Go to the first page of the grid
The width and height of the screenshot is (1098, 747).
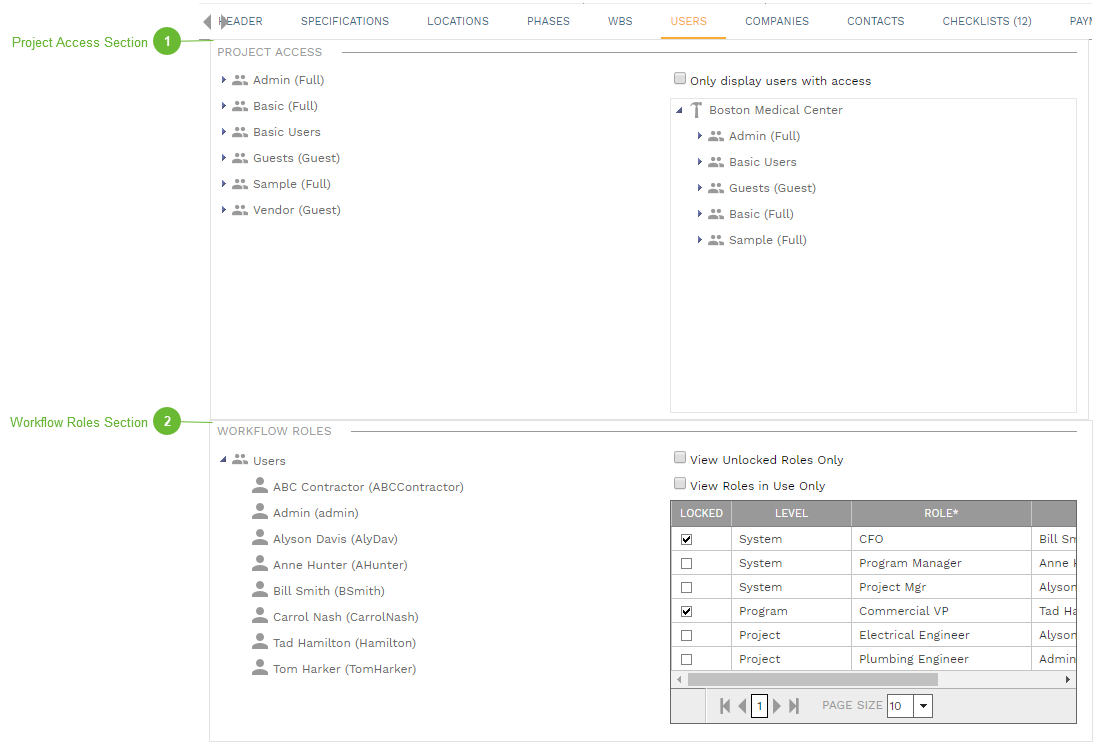(725, 706)
